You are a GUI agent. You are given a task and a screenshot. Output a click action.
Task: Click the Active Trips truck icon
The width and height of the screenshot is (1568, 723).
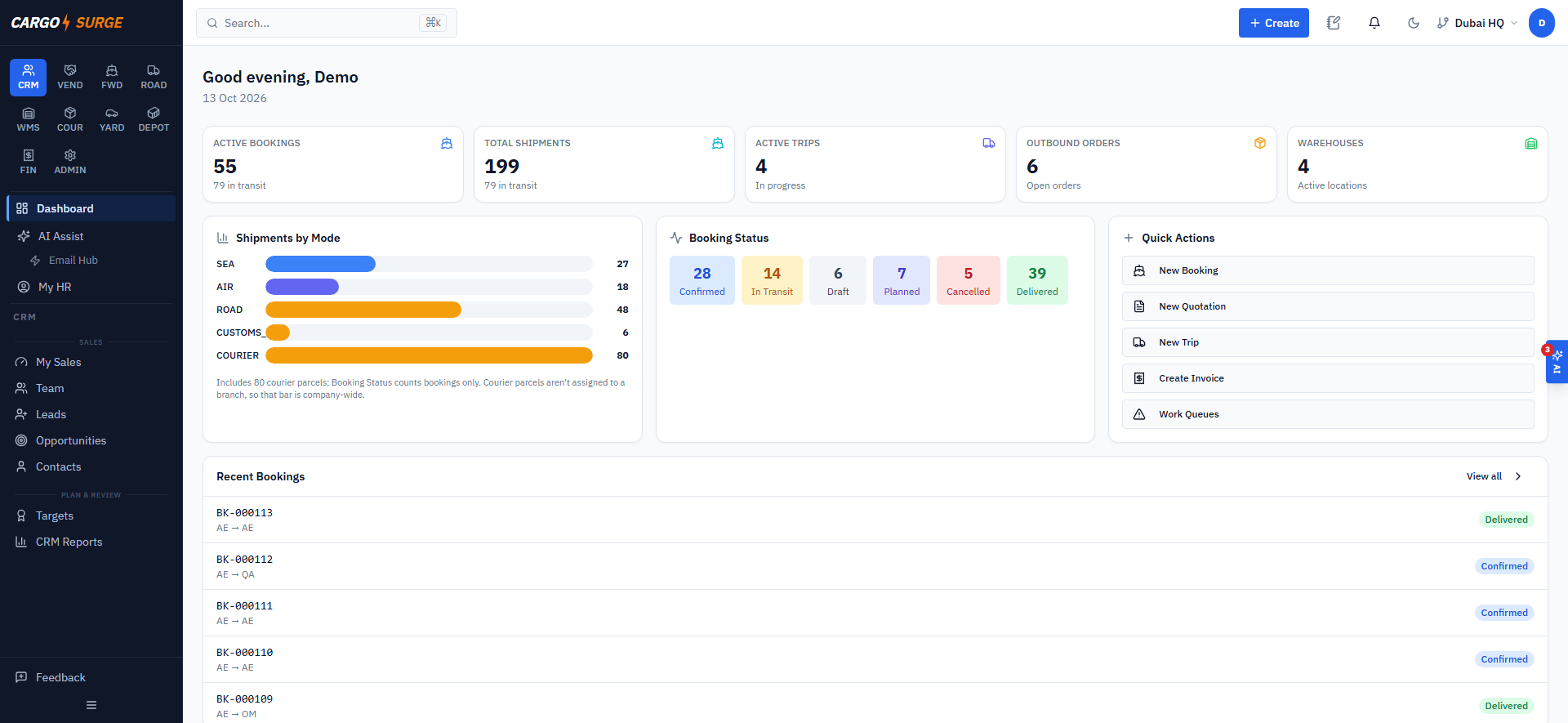coord(989,143)
